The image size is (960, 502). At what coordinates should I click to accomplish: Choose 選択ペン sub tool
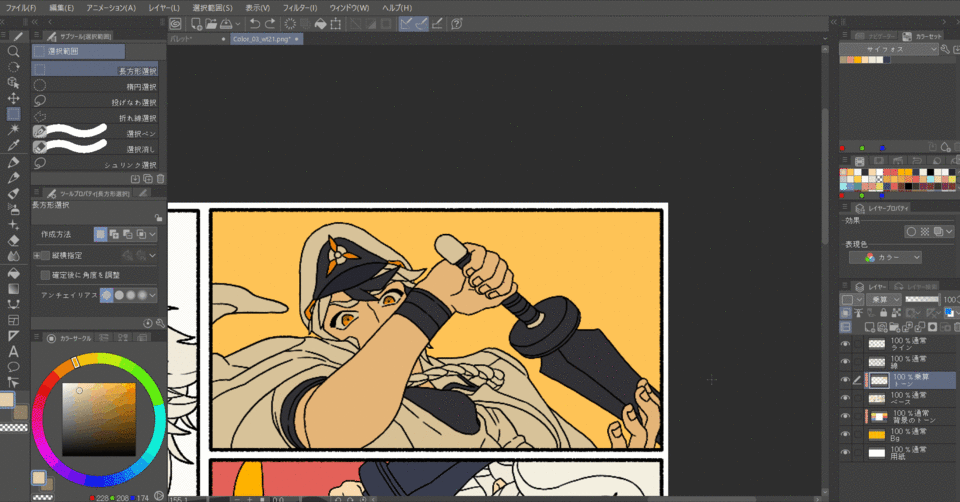(x=95, y=133)
